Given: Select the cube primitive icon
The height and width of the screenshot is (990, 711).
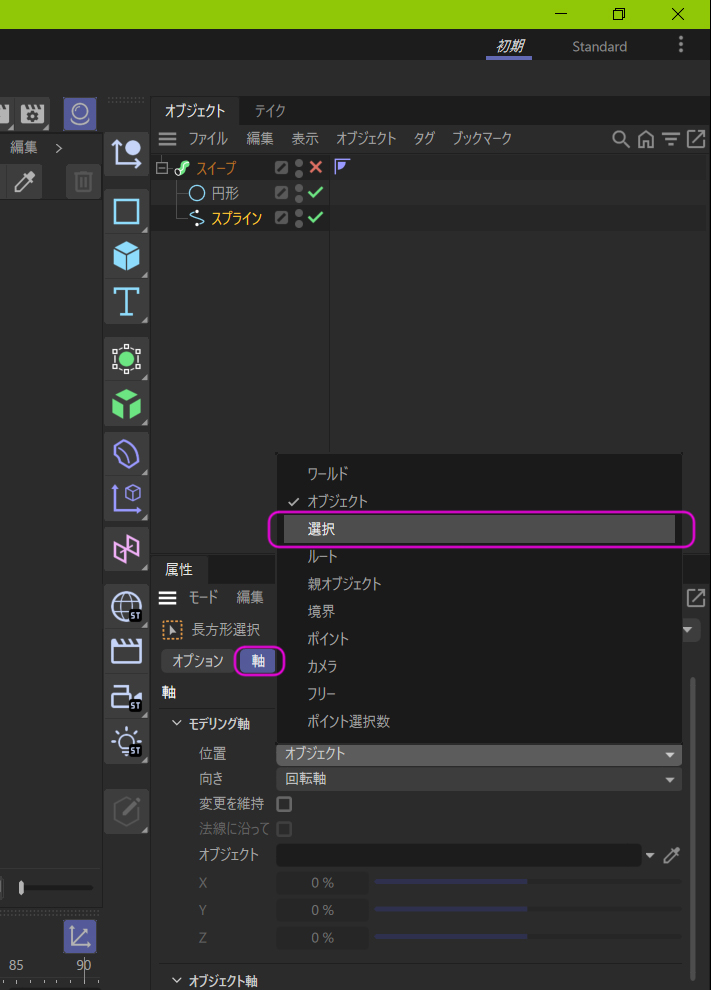Looking at the screenshot, I should (x=126, y=256).
